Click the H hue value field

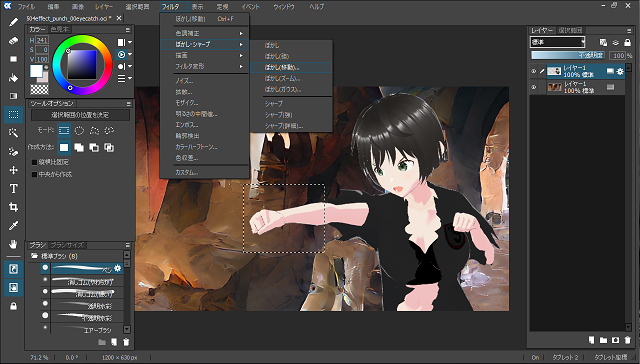(x=42, y=40)
